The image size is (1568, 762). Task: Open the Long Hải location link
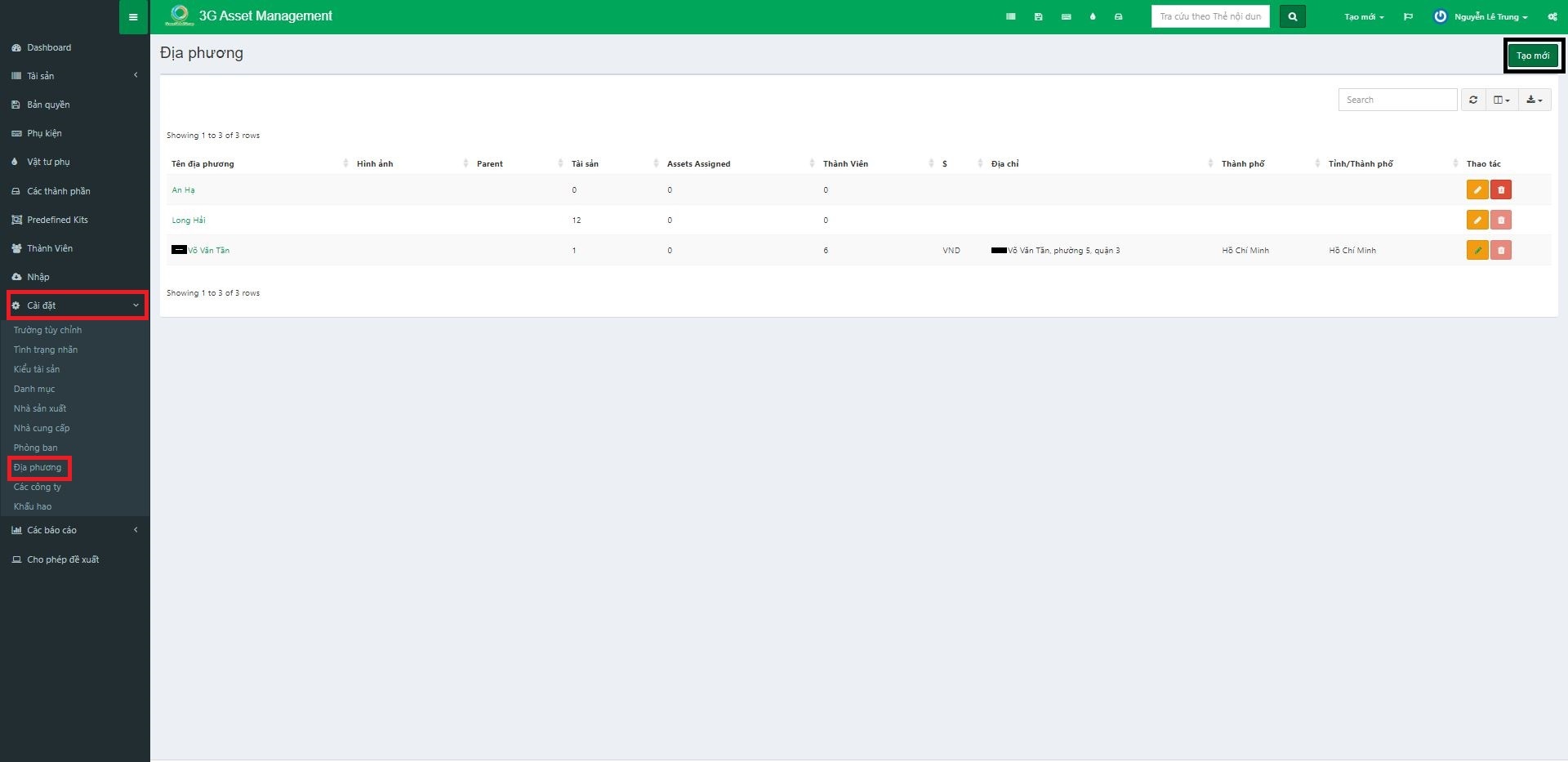point(189,221)
